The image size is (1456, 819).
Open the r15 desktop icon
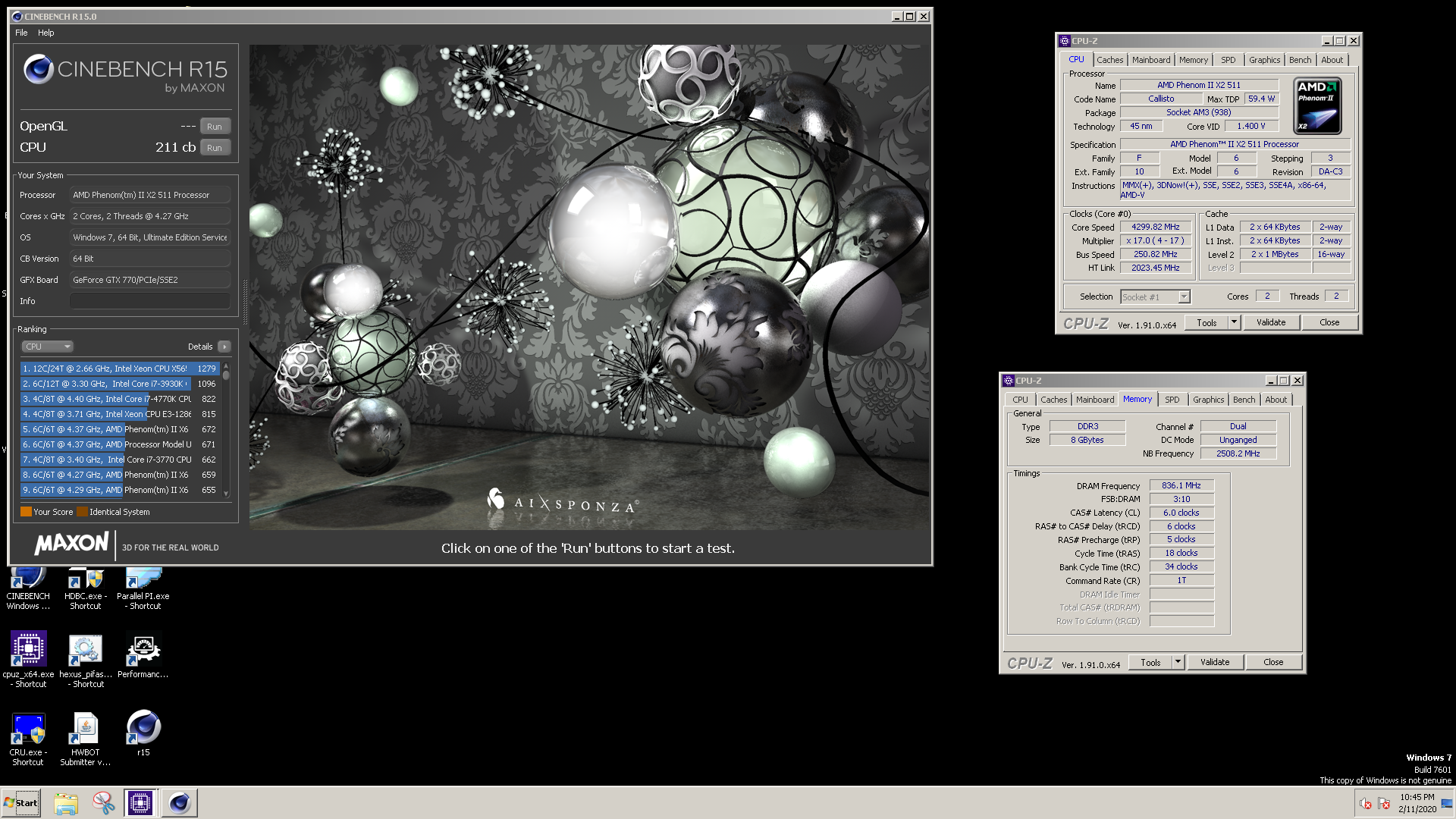coord(143,733)
